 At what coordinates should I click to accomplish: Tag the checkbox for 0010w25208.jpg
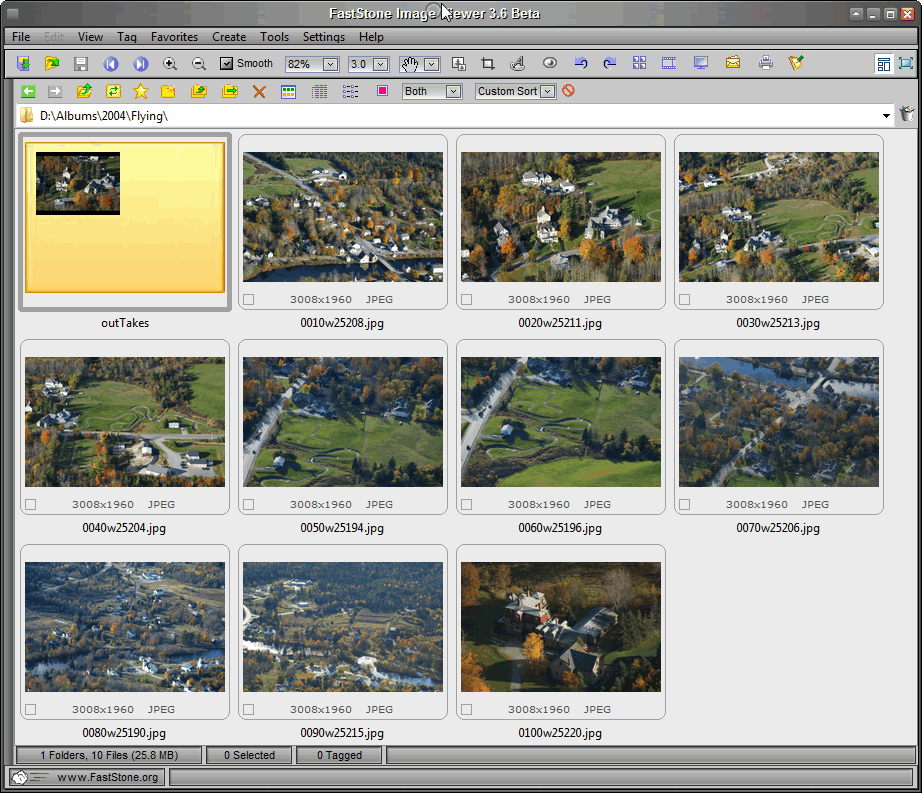(249, 300)
